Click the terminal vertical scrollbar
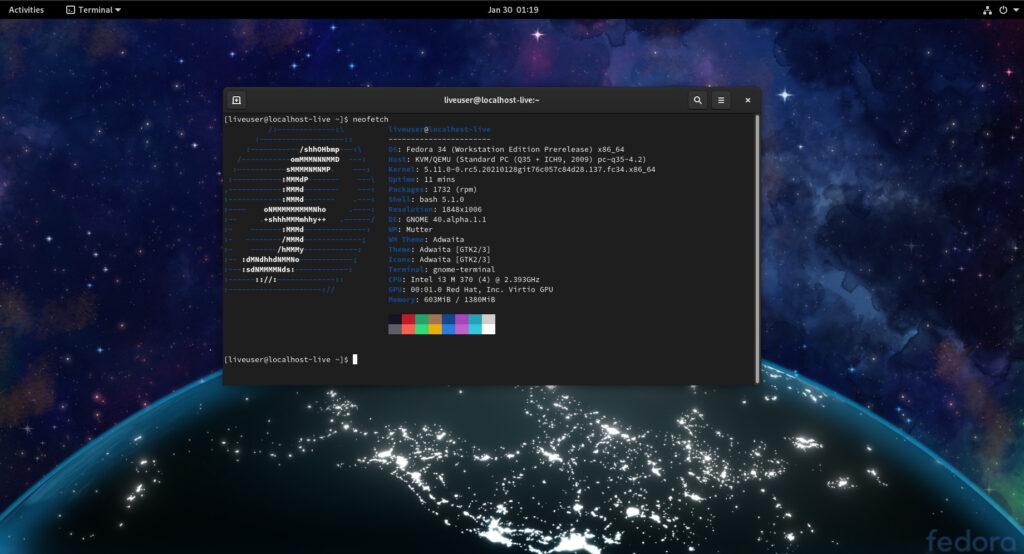Screen dimensions: 1024x554 tap(757, 248)
